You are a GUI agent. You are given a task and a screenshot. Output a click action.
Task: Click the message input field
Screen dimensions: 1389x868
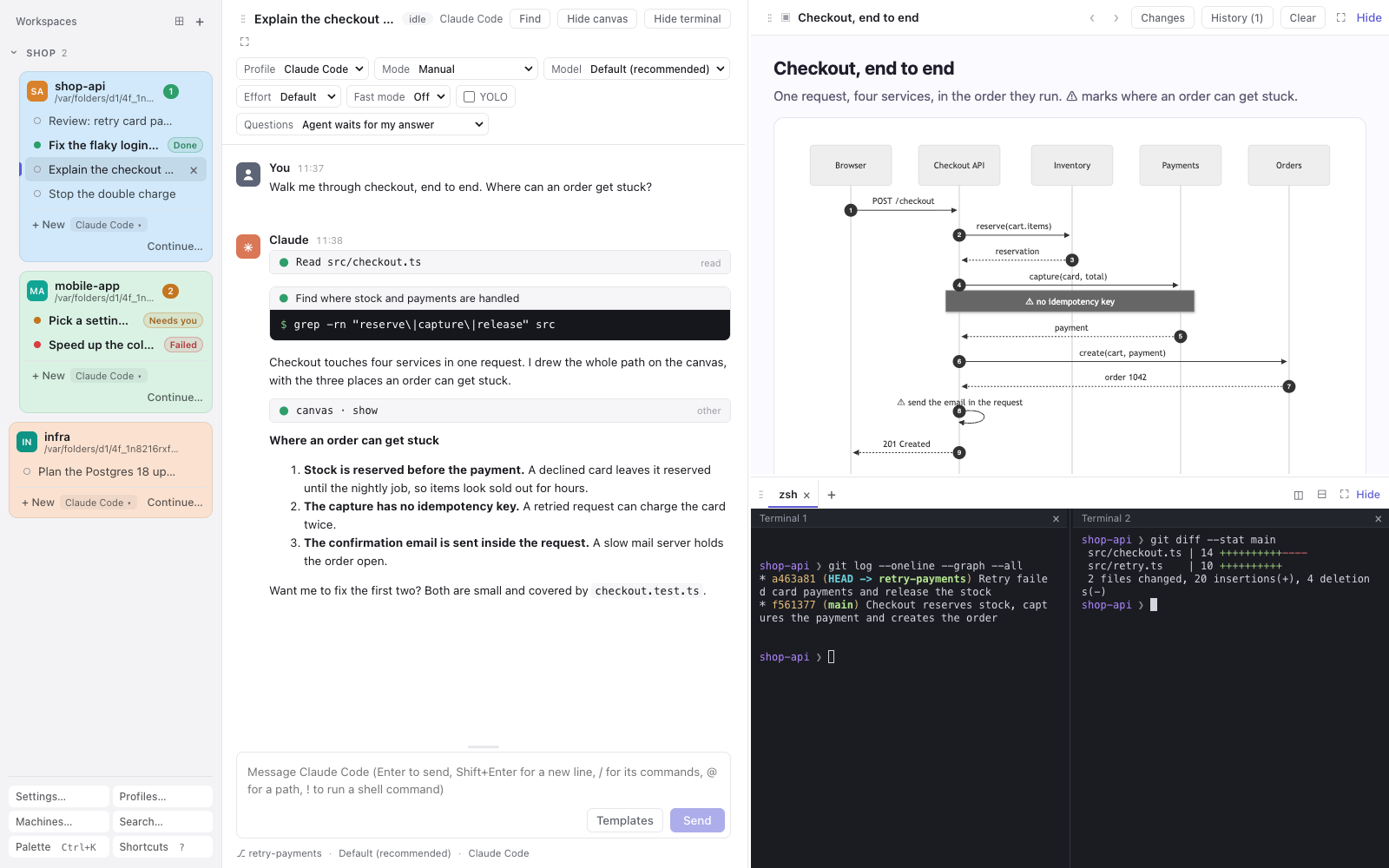(483, 780)
